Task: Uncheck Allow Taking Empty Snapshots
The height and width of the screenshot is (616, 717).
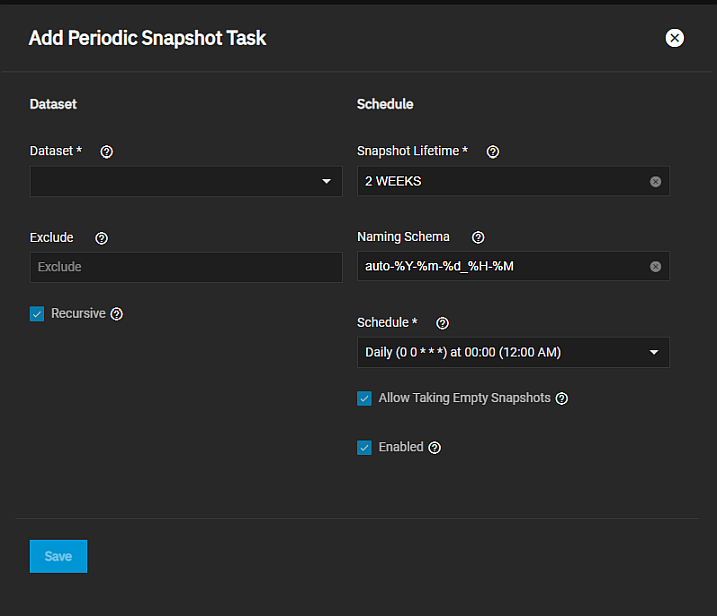Action: (x=365, y=398)
